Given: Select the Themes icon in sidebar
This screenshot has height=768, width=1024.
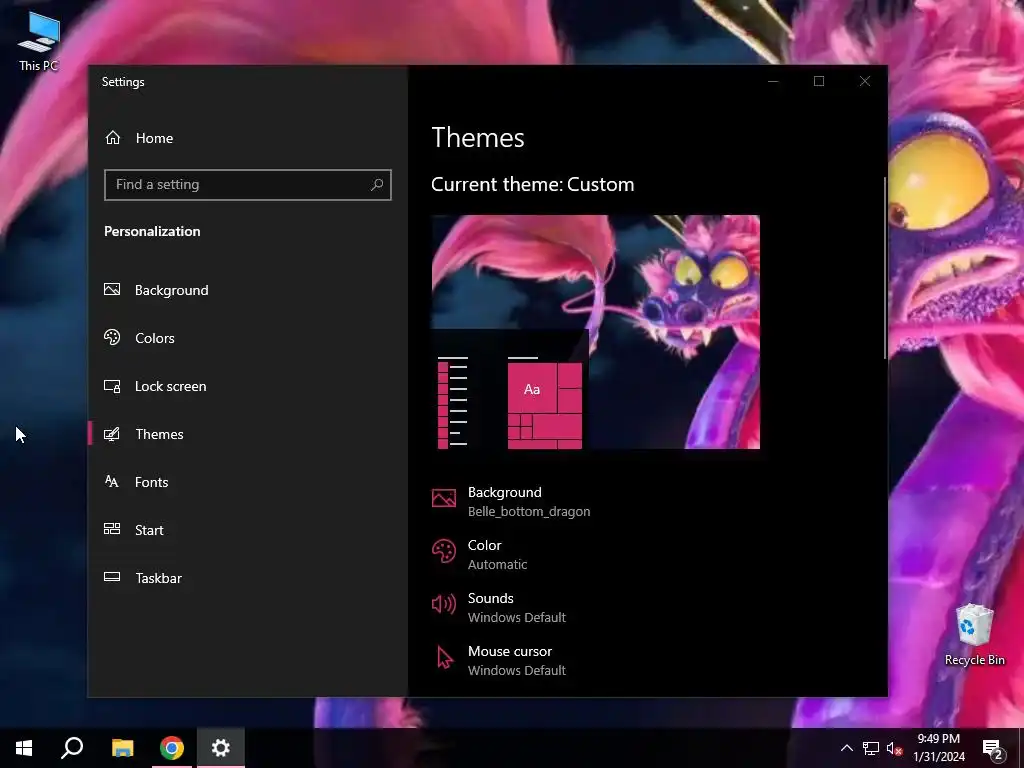Looking at the screenshot, I should coord(112,434).
